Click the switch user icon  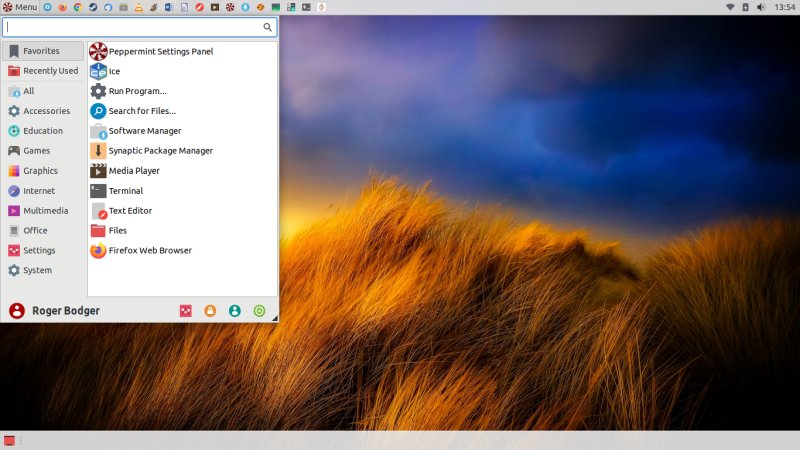(x=235, y=311)
